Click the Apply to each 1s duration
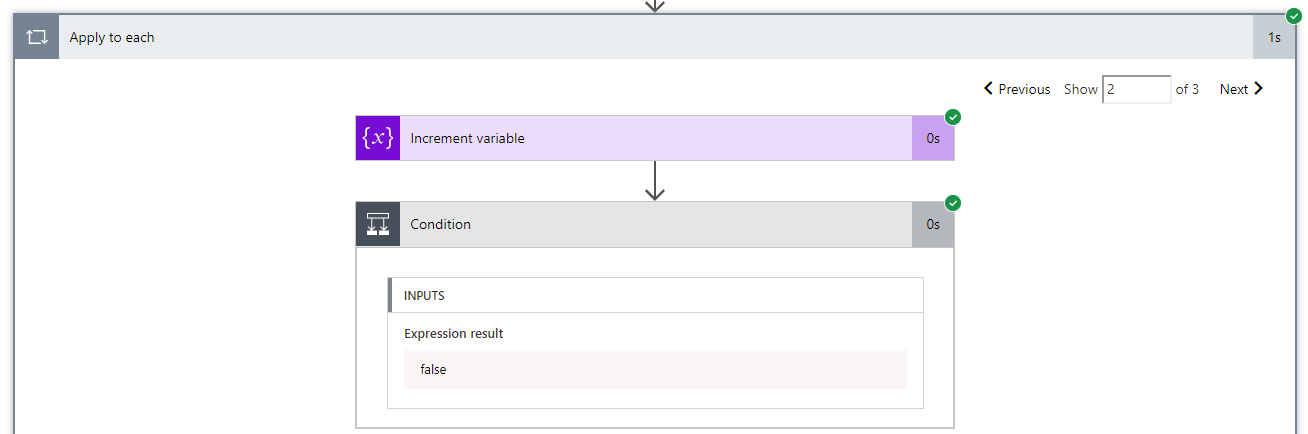The height and width of the screenshot is (434, 1308). click(1274, 38)
